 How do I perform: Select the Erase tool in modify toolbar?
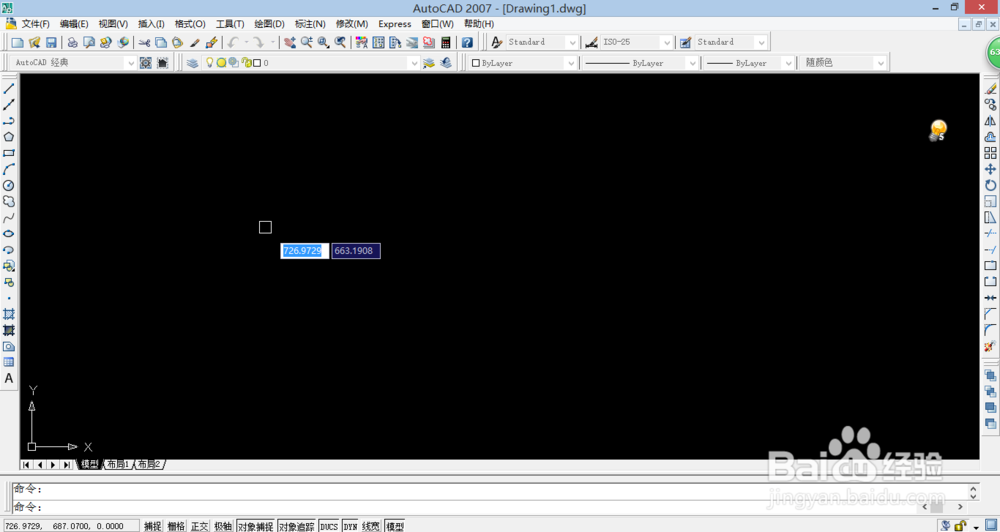[990, 89]
